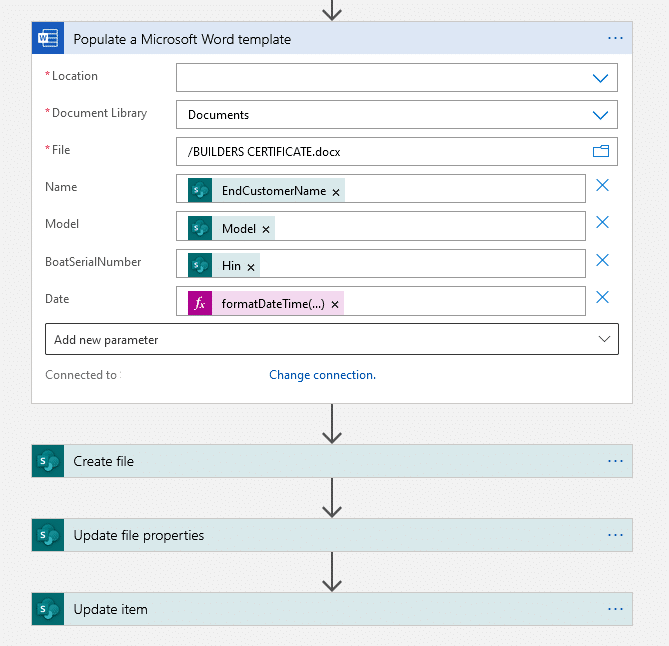
Task: Click the Word icon in action header
Action: click(x=48, y=39)
